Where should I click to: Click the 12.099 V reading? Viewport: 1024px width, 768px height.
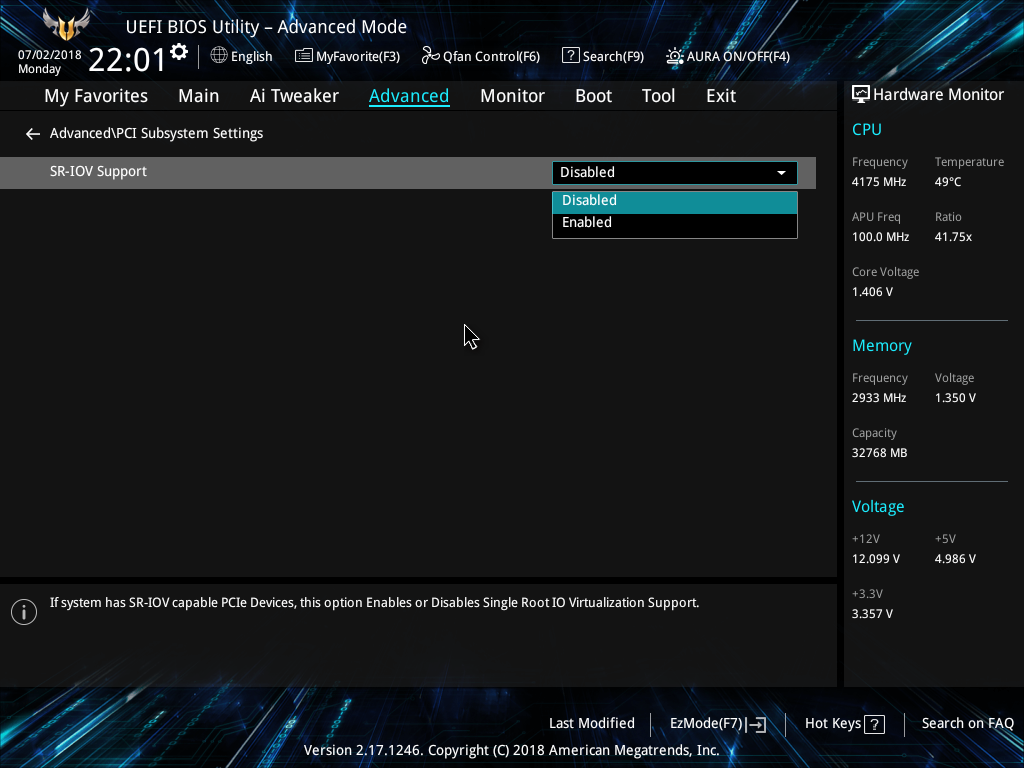click(x=876, y=559)
